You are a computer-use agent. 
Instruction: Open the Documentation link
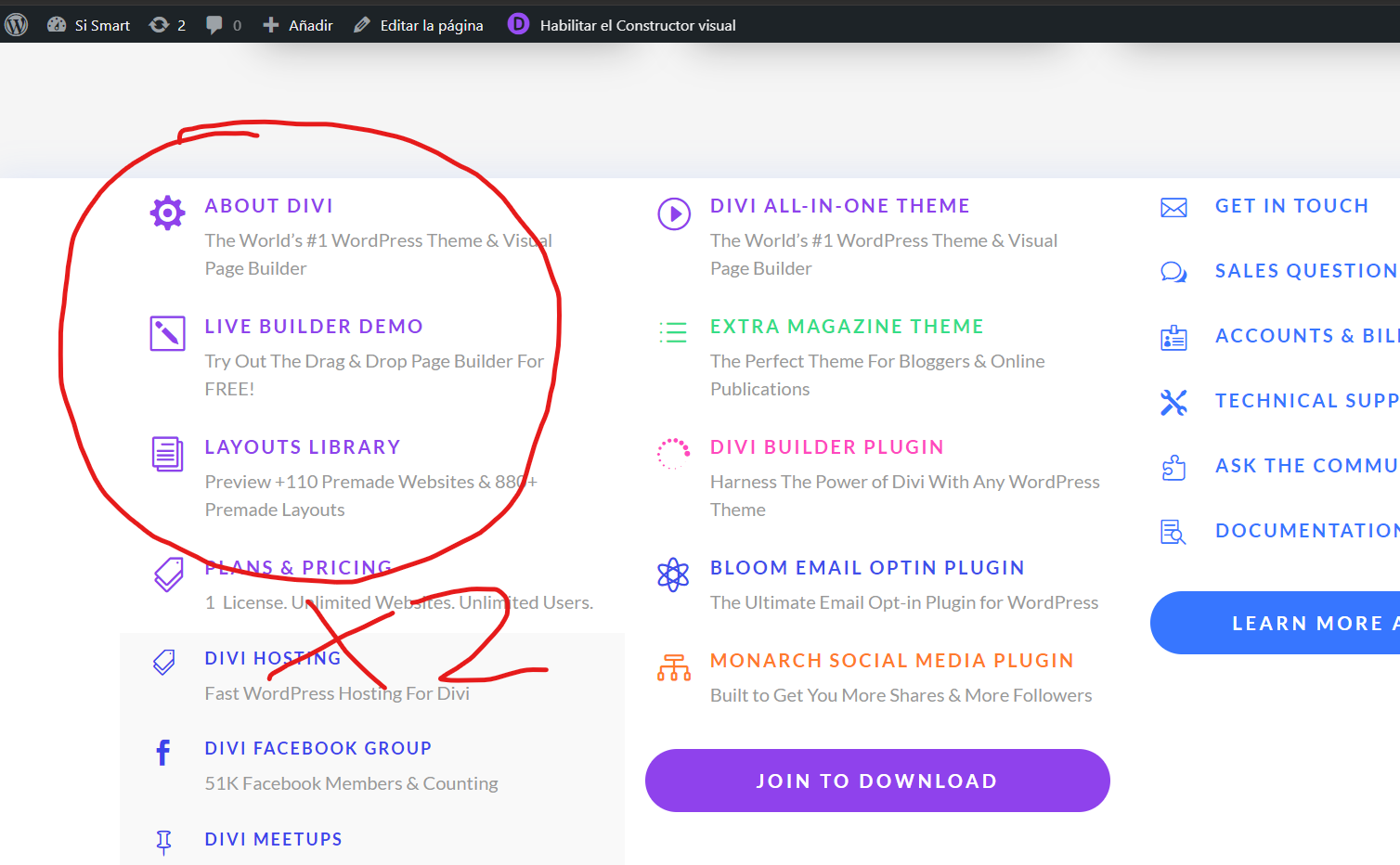[1307, 531]
